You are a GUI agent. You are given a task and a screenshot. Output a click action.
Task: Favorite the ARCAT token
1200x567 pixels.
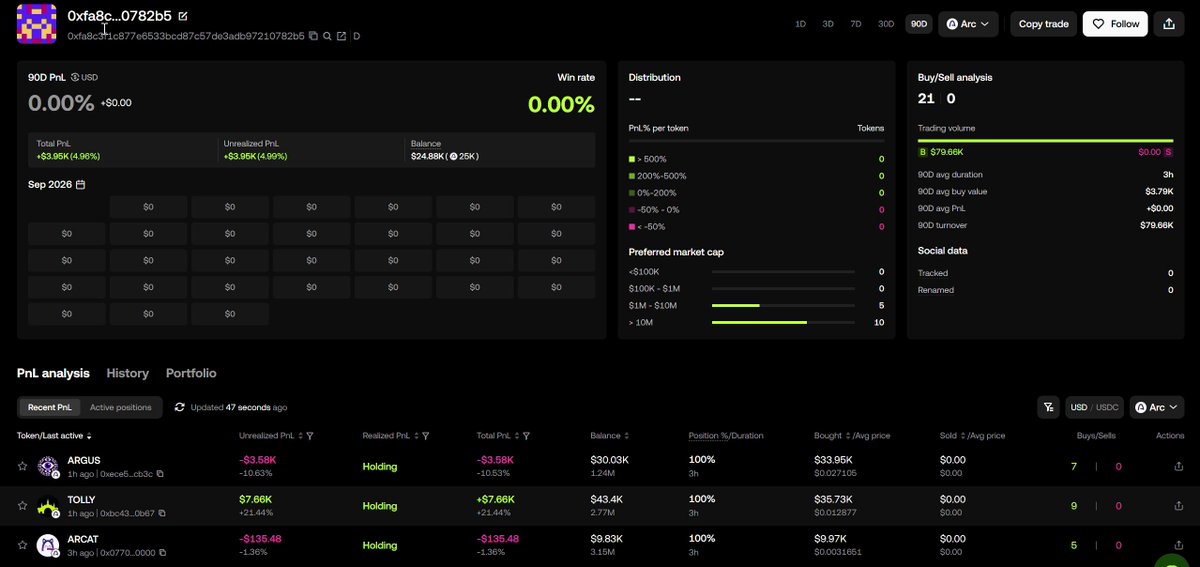(22, 546)
